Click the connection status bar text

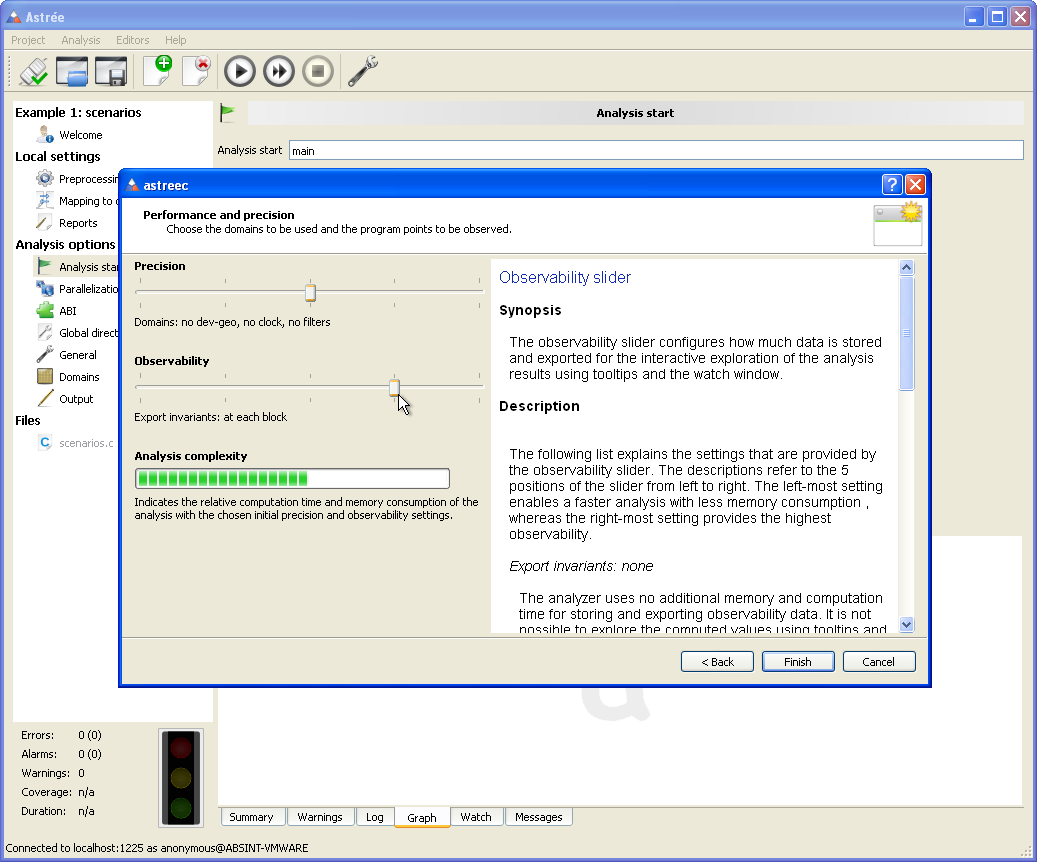point(157,848)
